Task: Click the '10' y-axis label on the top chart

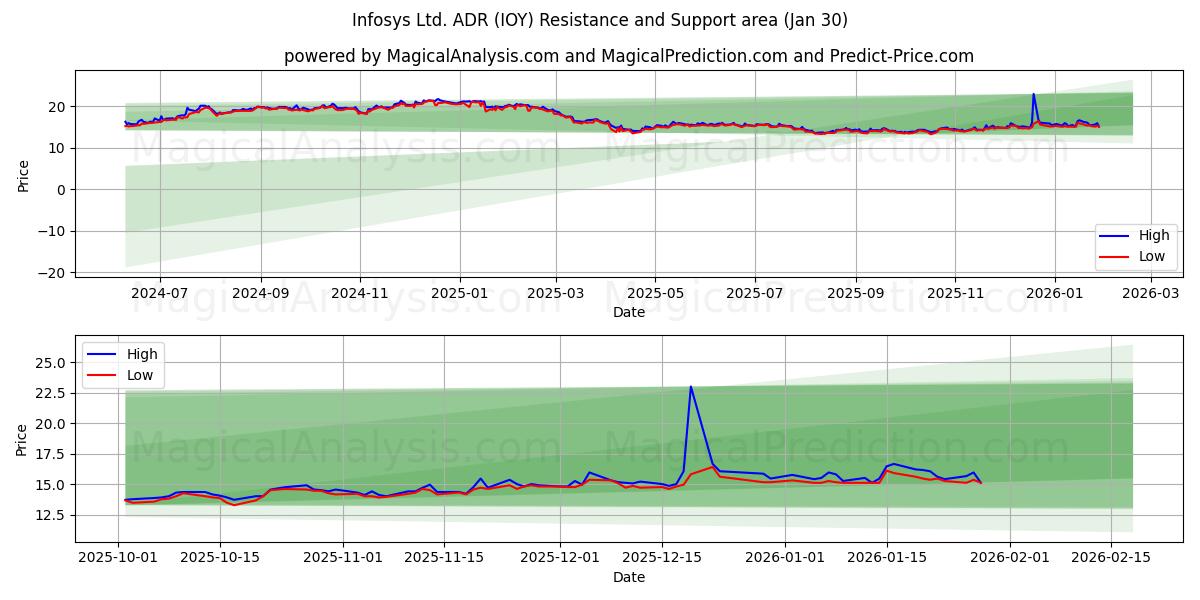Action: [x=59, y=148]
